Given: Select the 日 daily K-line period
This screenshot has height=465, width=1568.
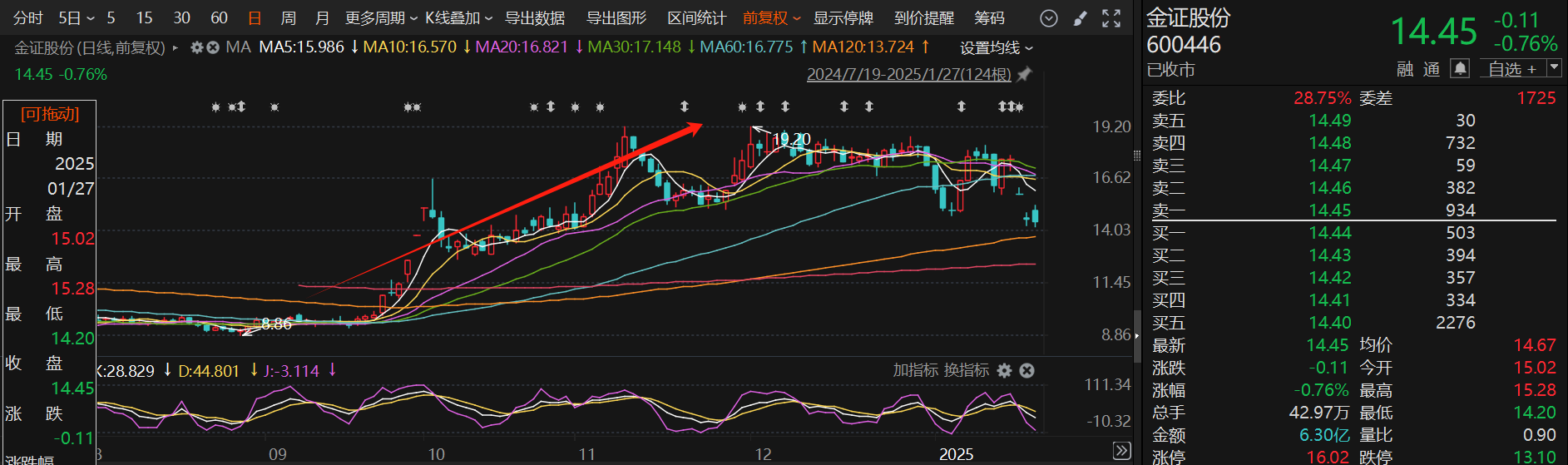Looking at the screenshot, I should pos(255,18).
